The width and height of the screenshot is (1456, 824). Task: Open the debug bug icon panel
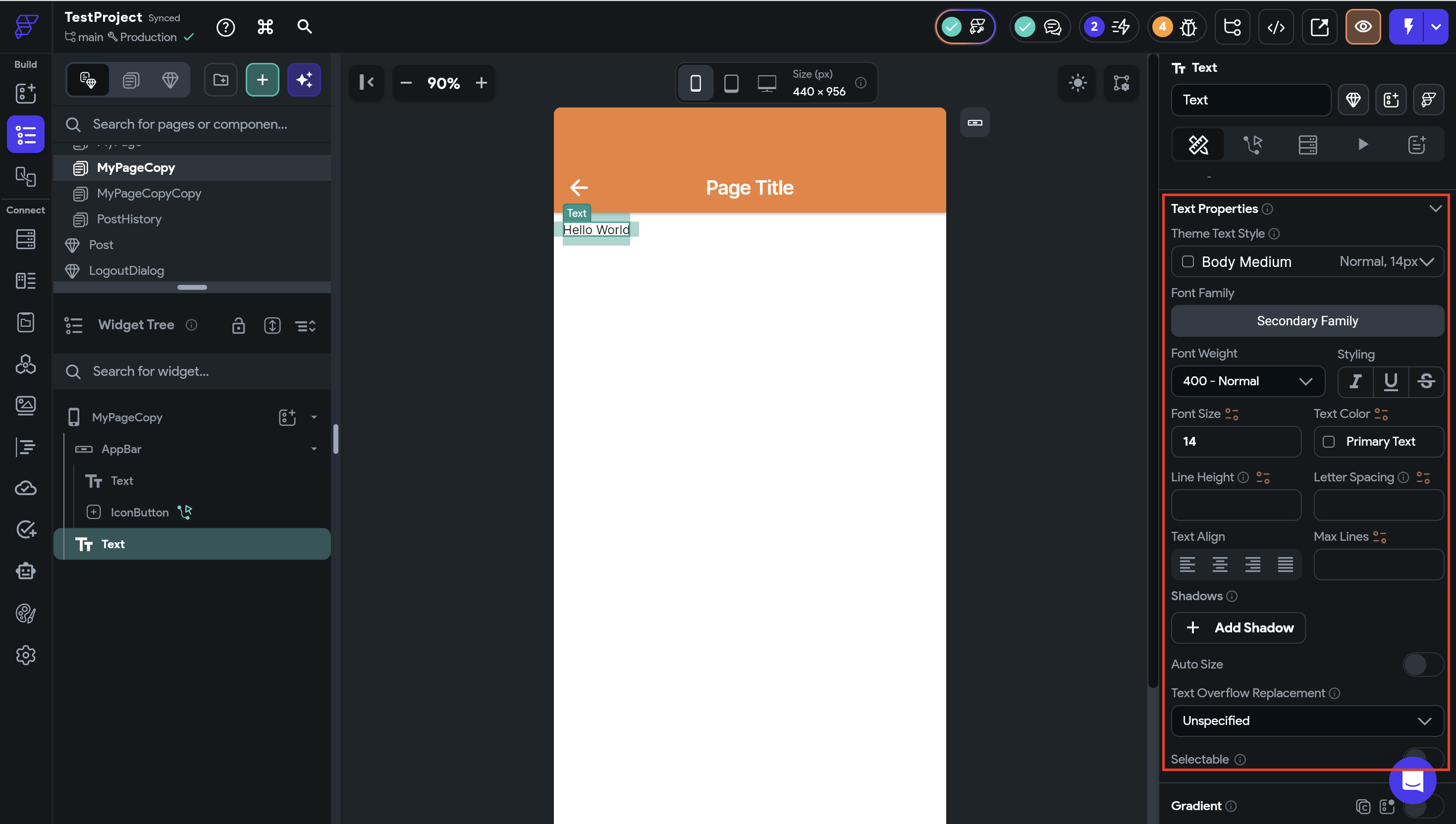(1187, 27)
